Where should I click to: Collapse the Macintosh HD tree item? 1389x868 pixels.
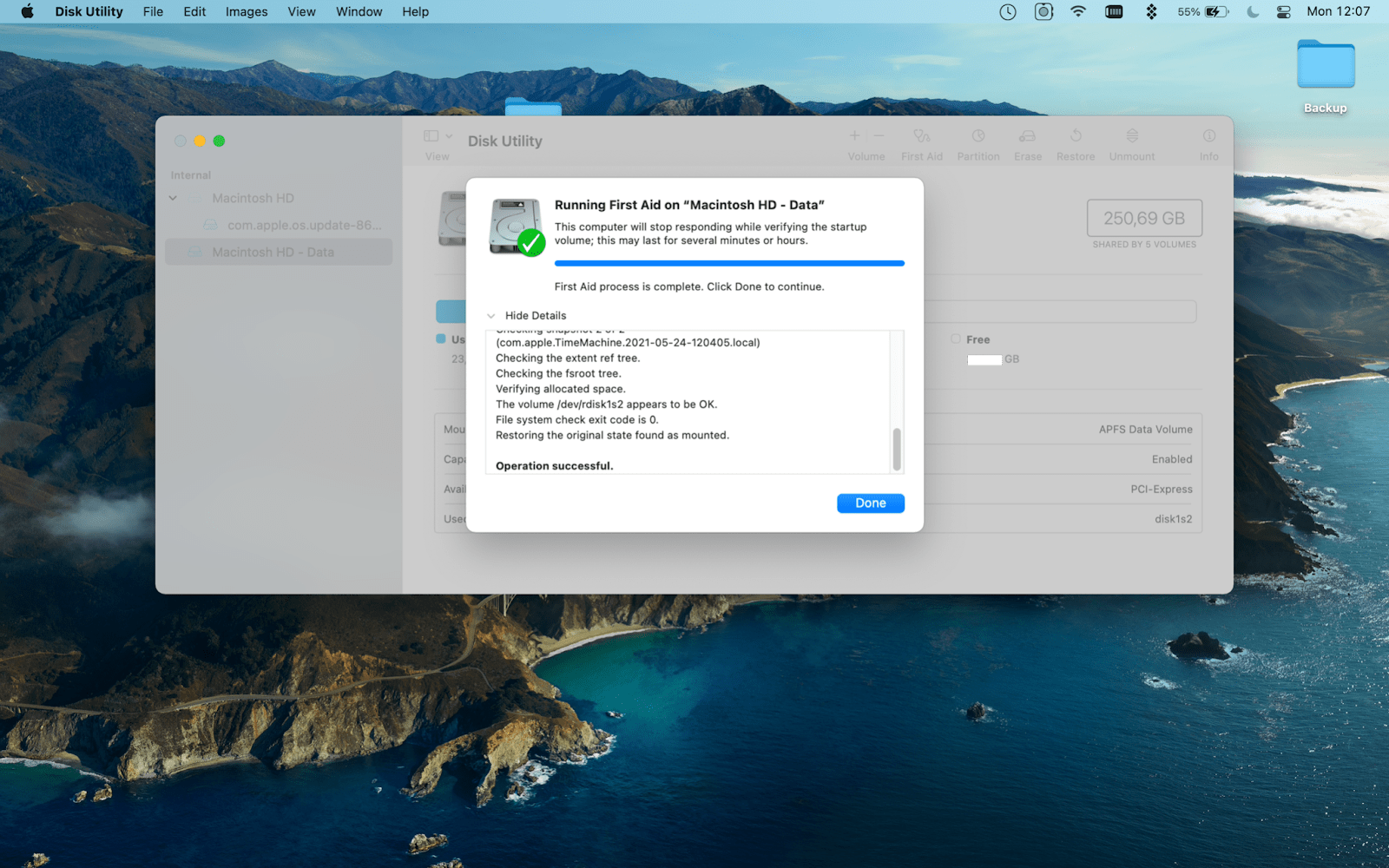click(x=173, y=198)
